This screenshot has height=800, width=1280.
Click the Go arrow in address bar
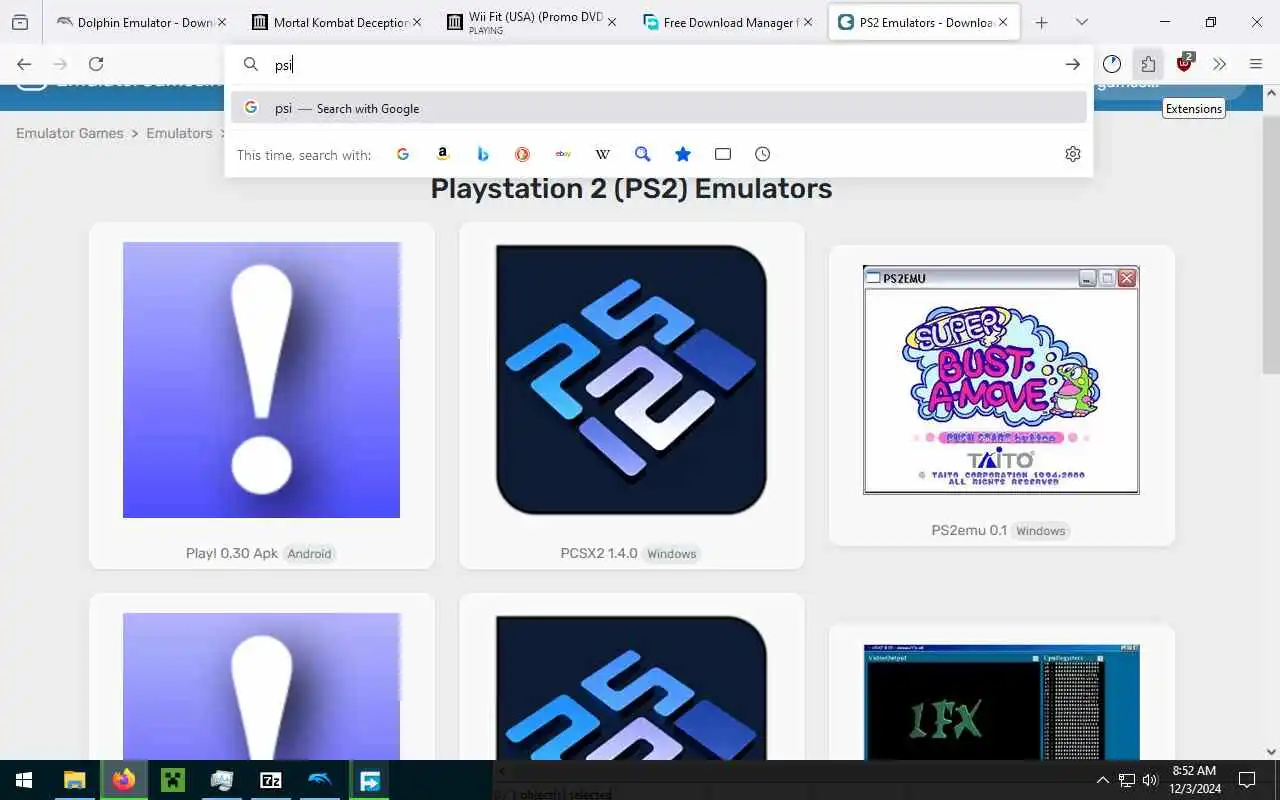(x=1072, y=64)
